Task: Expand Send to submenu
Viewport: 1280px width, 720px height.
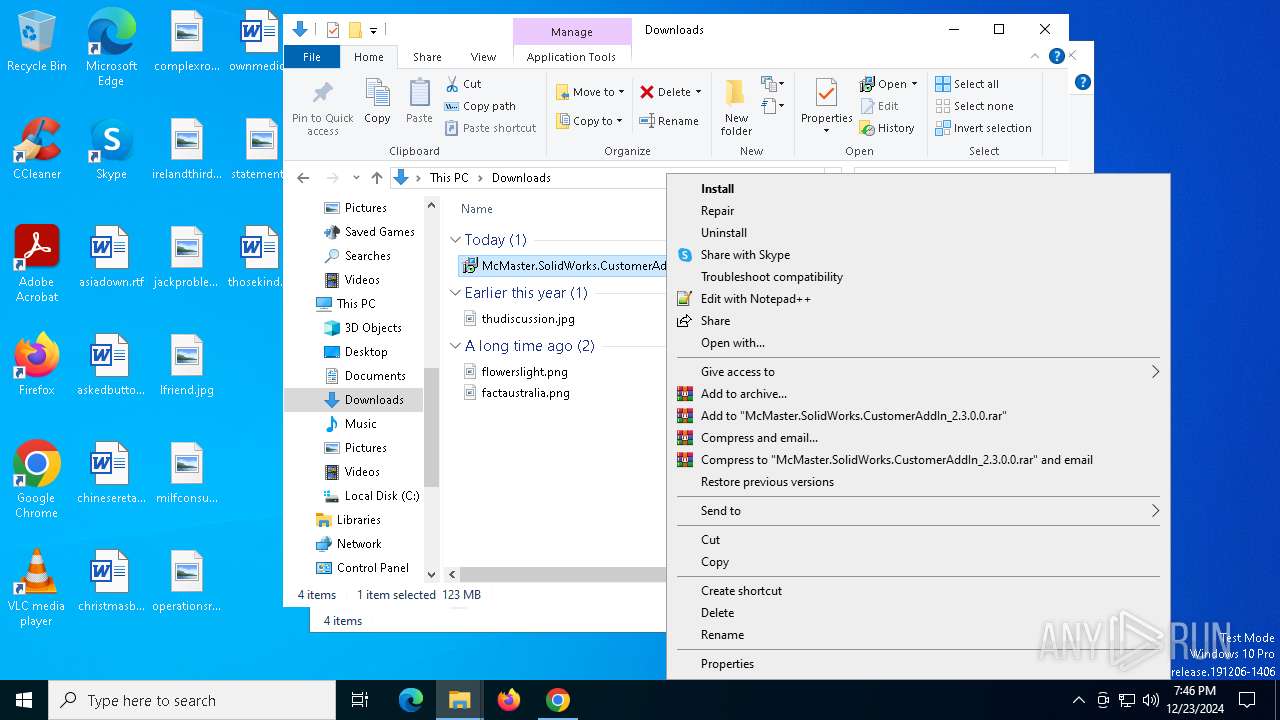Action: tap(918, 511)
